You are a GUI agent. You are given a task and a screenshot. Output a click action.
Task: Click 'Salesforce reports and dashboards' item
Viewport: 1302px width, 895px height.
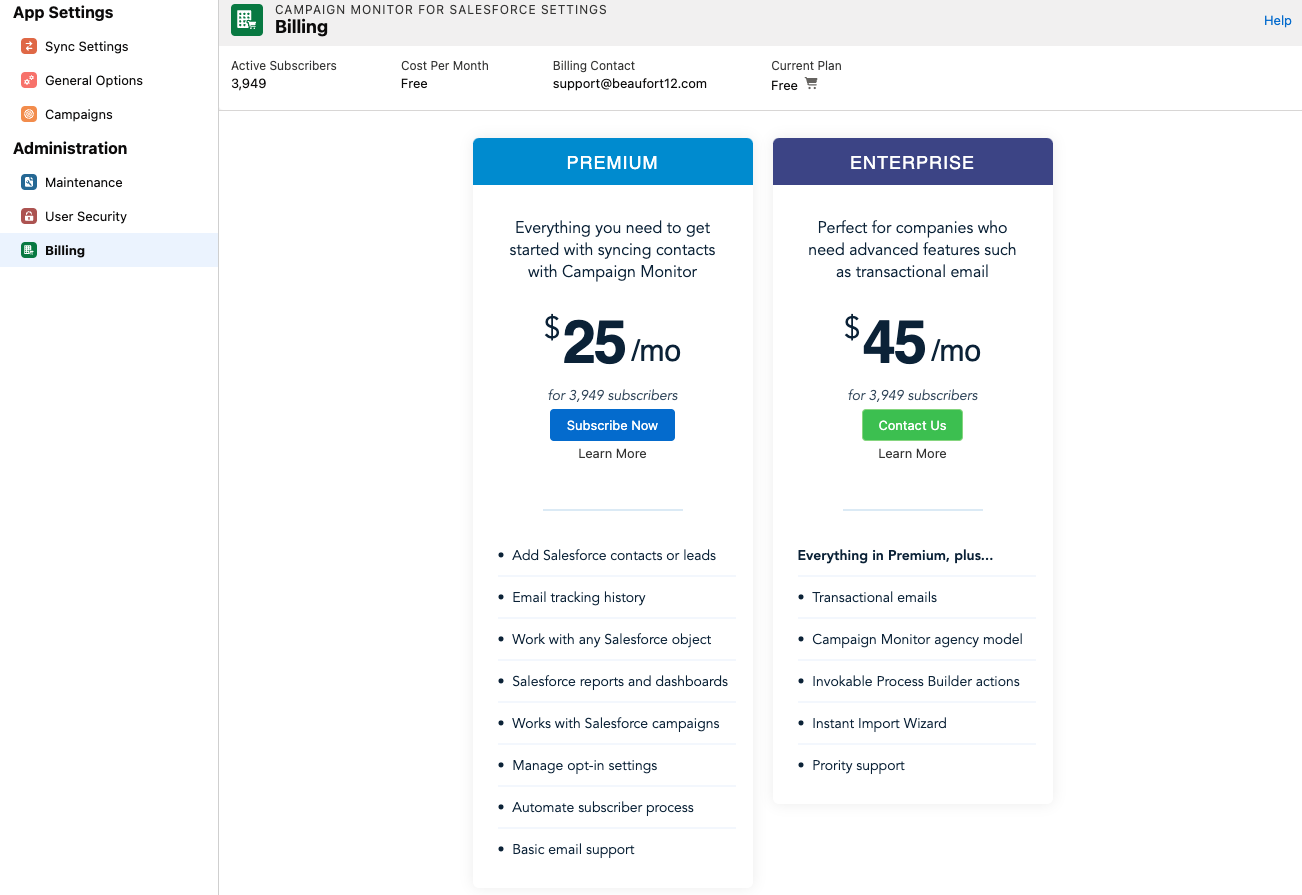pos(620,681)
